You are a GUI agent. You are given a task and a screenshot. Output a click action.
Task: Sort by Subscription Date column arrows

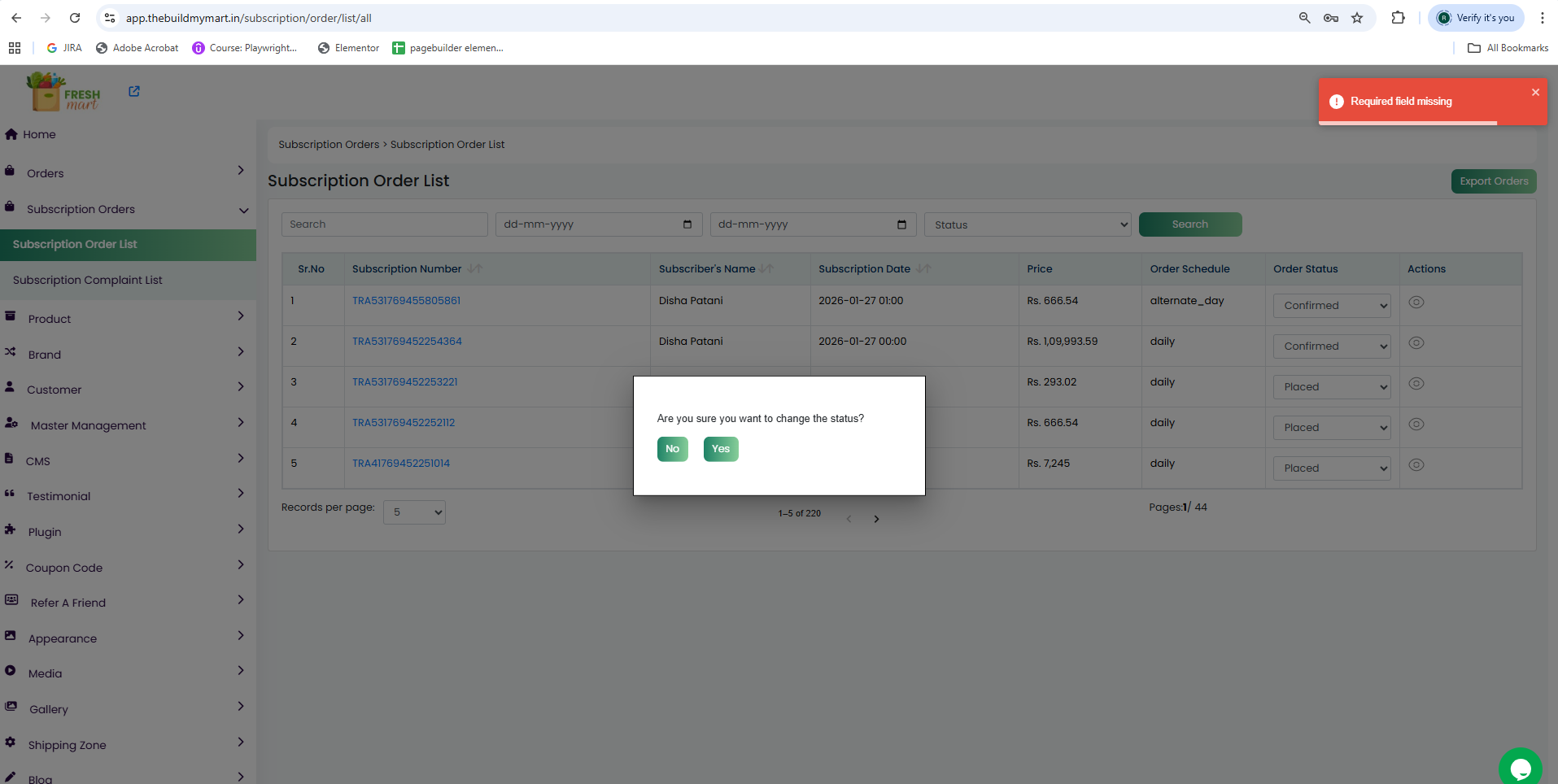click(x=923, y=269)
